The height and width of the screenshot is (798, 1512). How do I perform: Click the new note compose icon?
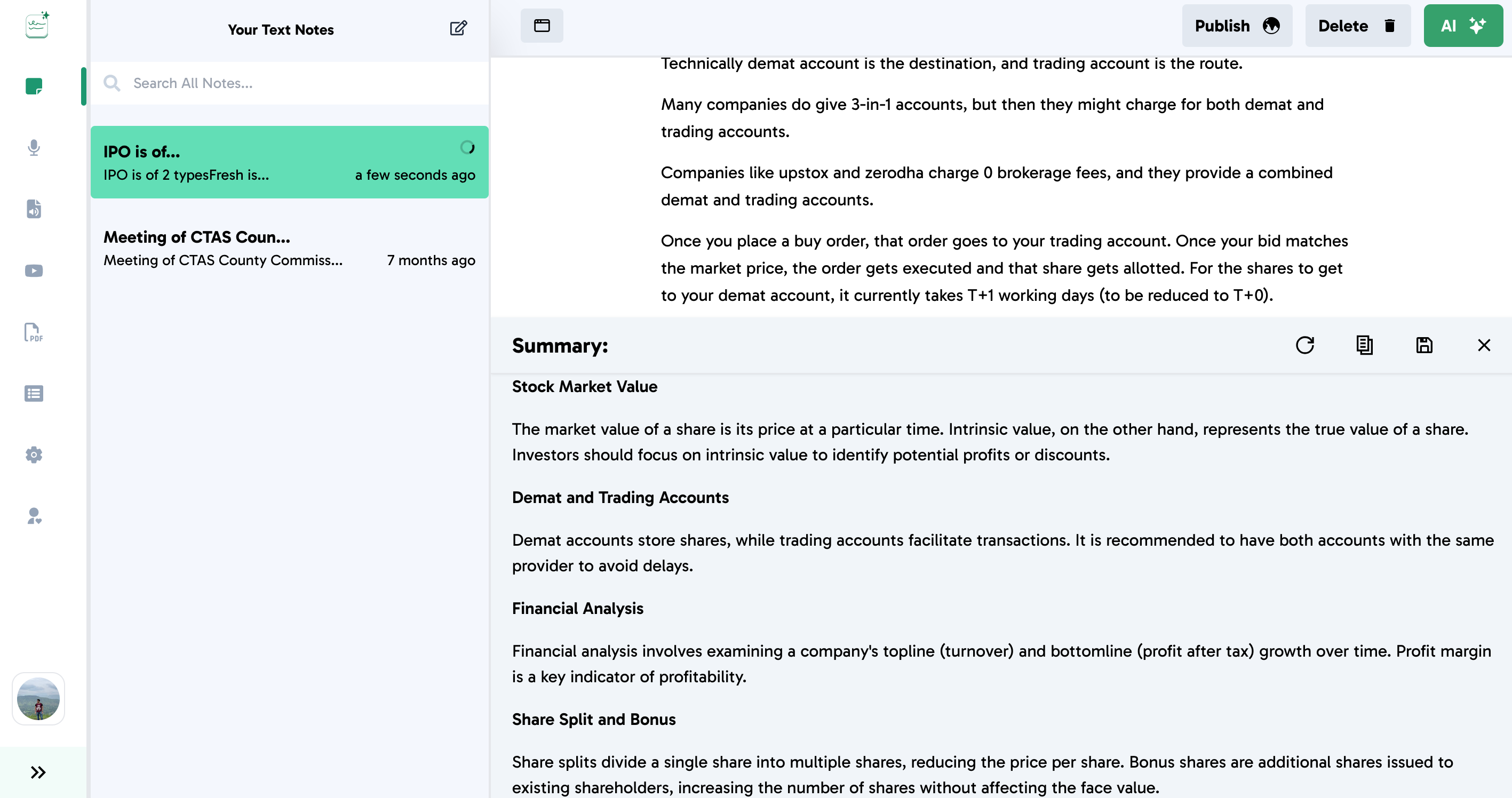click(x=458, y=28)
